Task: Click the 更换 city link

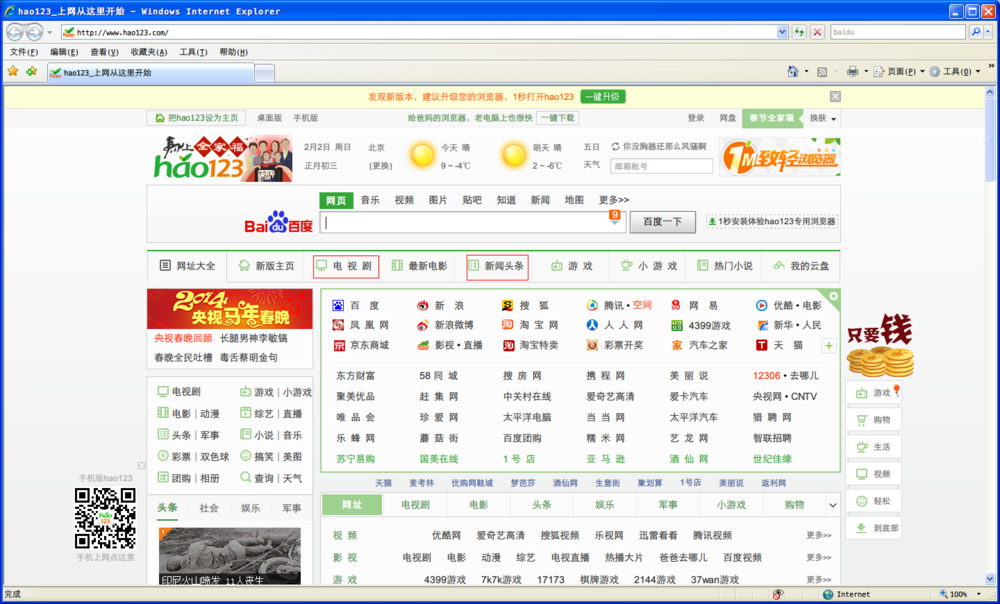Action: click(381, 166)
